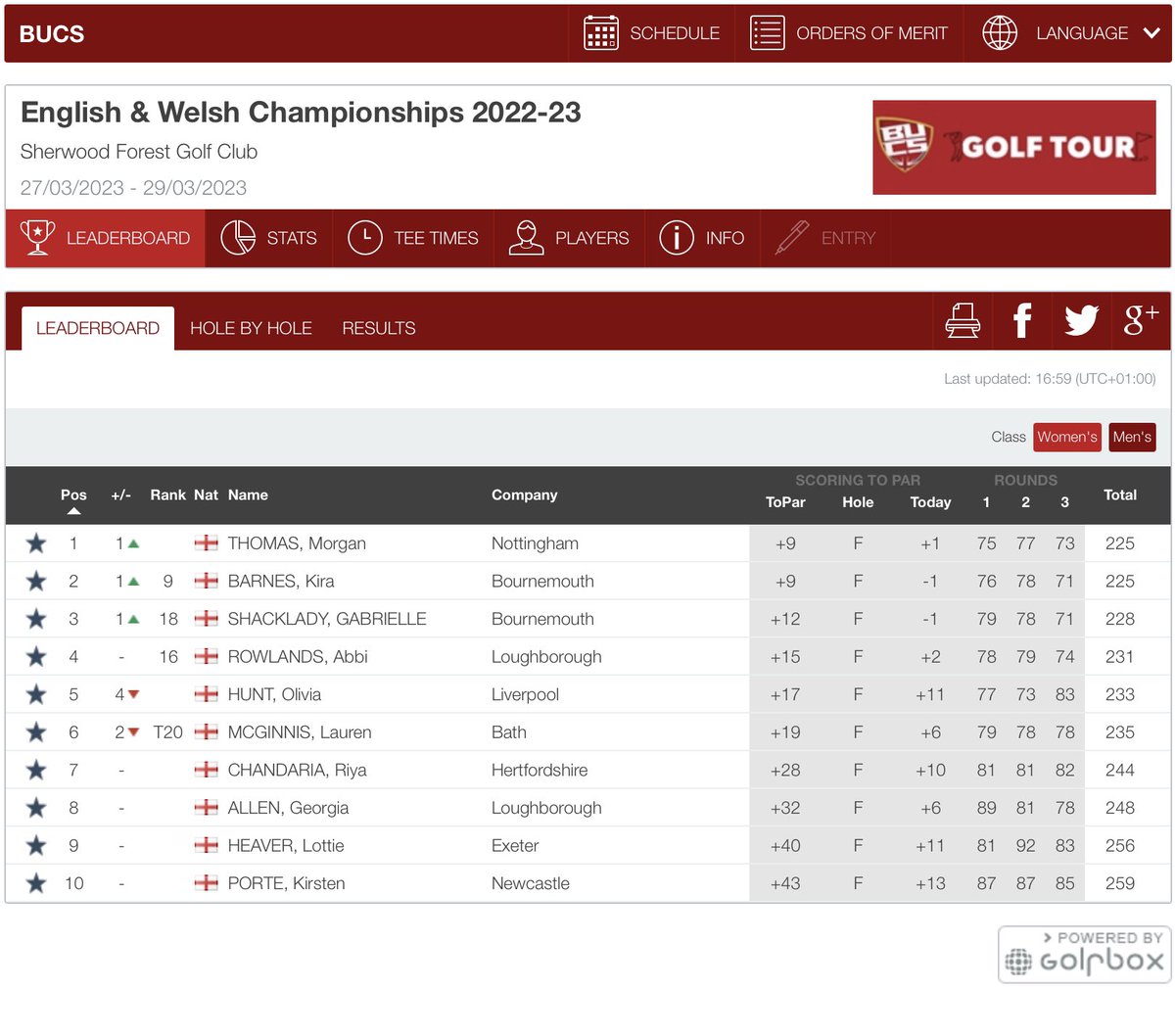Share the leaderboard on Facebook
The height and width of the screenshot is (1036, 1175).
point(1022,320)
